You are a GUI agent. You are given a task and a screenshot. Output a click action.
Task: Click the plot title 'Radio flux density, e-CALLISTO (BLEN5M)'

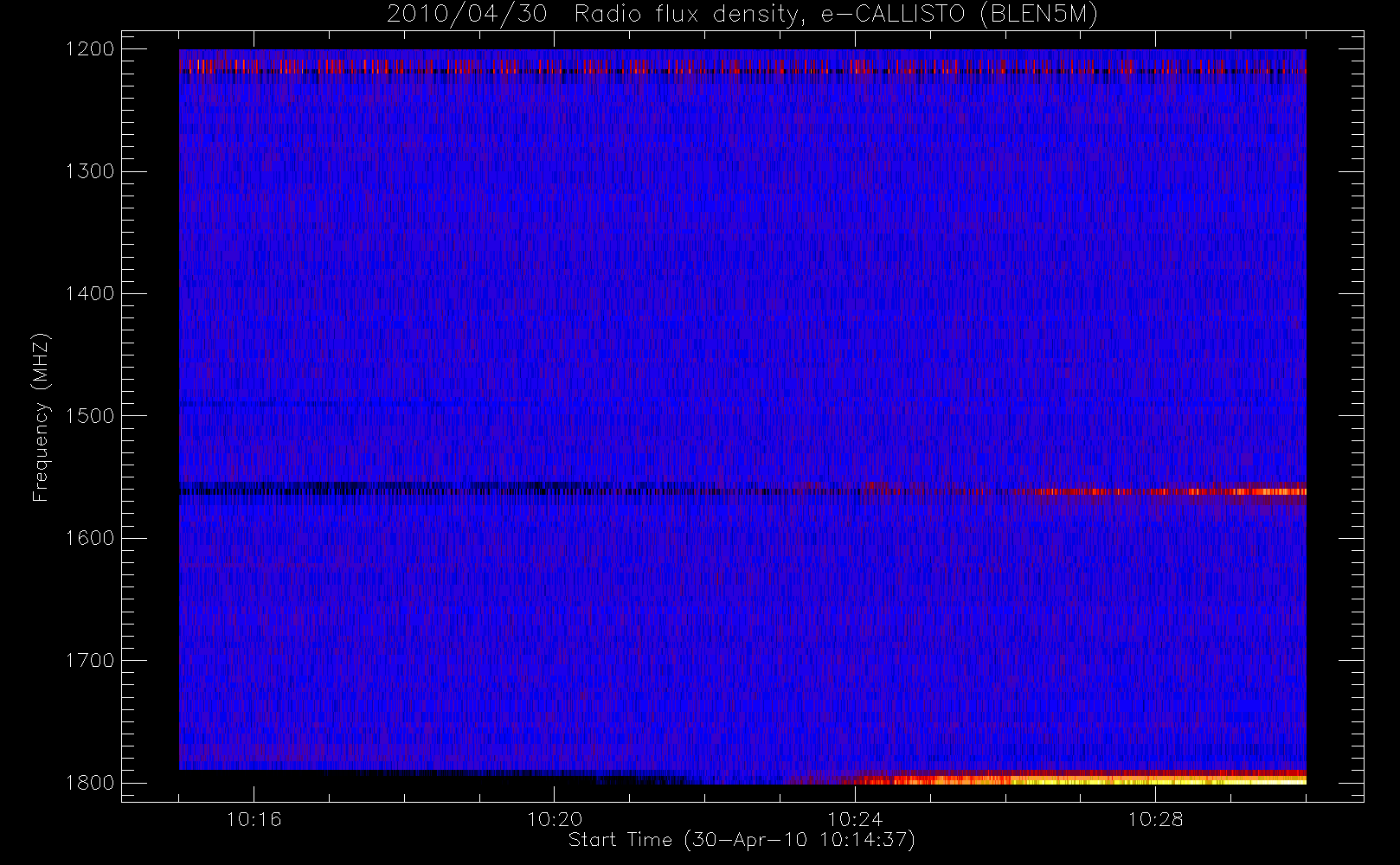(x=836, y=15)
